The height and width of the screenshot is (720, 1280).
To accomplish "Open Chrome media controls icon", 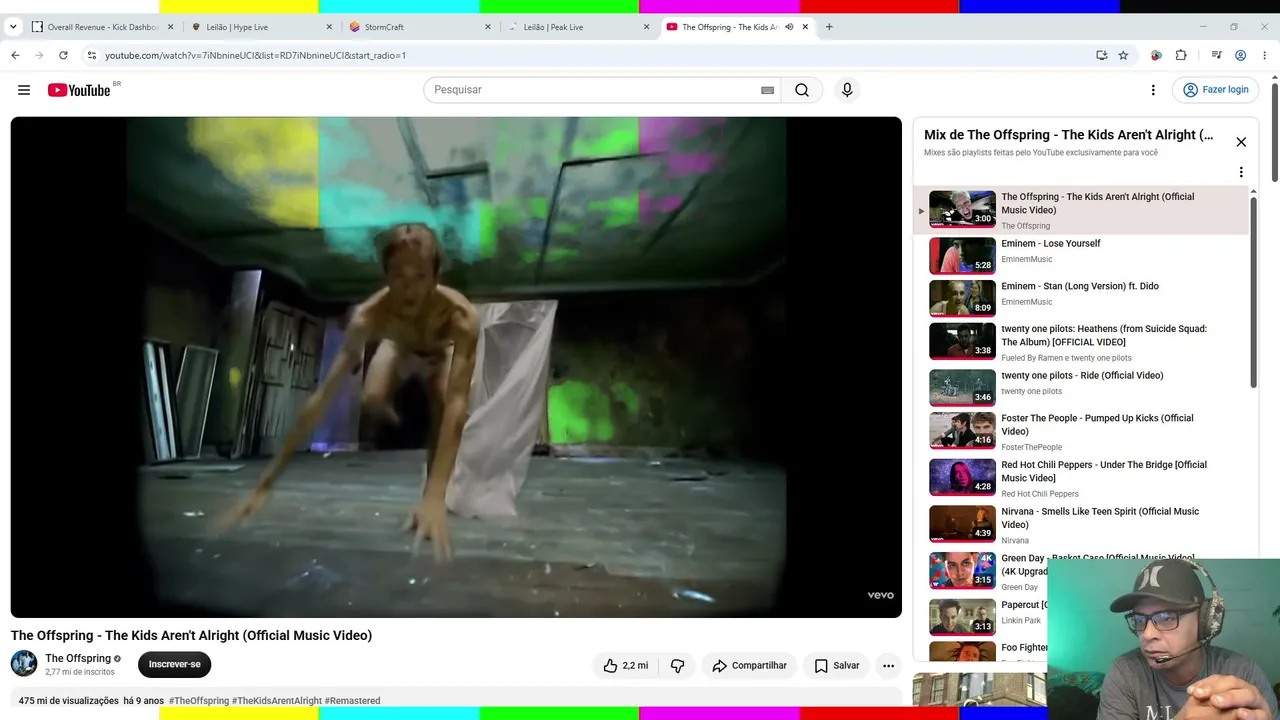I will (1217, 55).
